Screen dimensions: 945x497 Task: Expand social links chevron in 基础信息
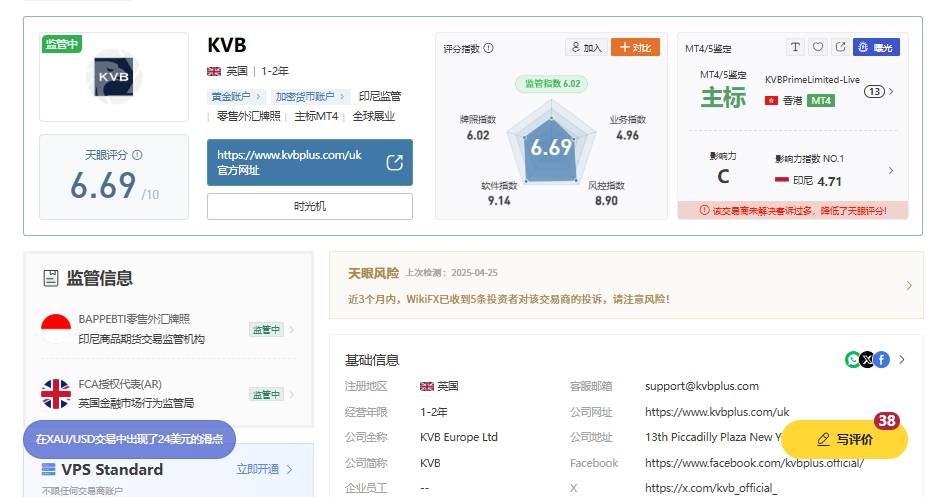[x=902, y=360]
